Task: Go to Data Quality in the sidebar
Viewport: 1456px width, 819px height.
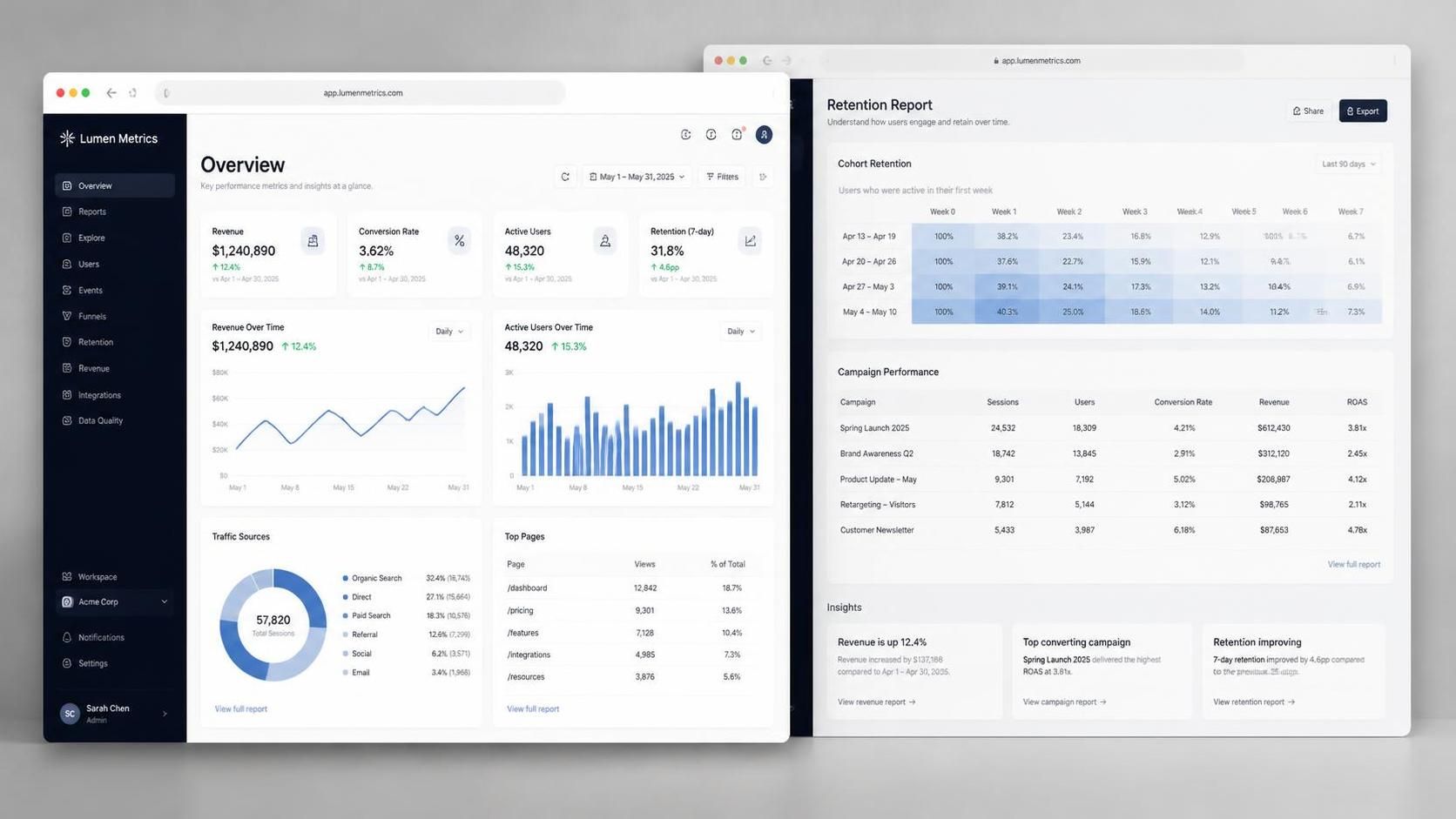Action: pos(114,420)
